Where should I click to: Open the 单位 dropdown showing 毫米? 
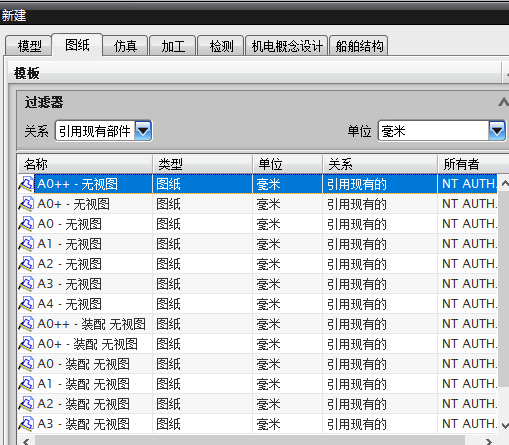point(442,131)
